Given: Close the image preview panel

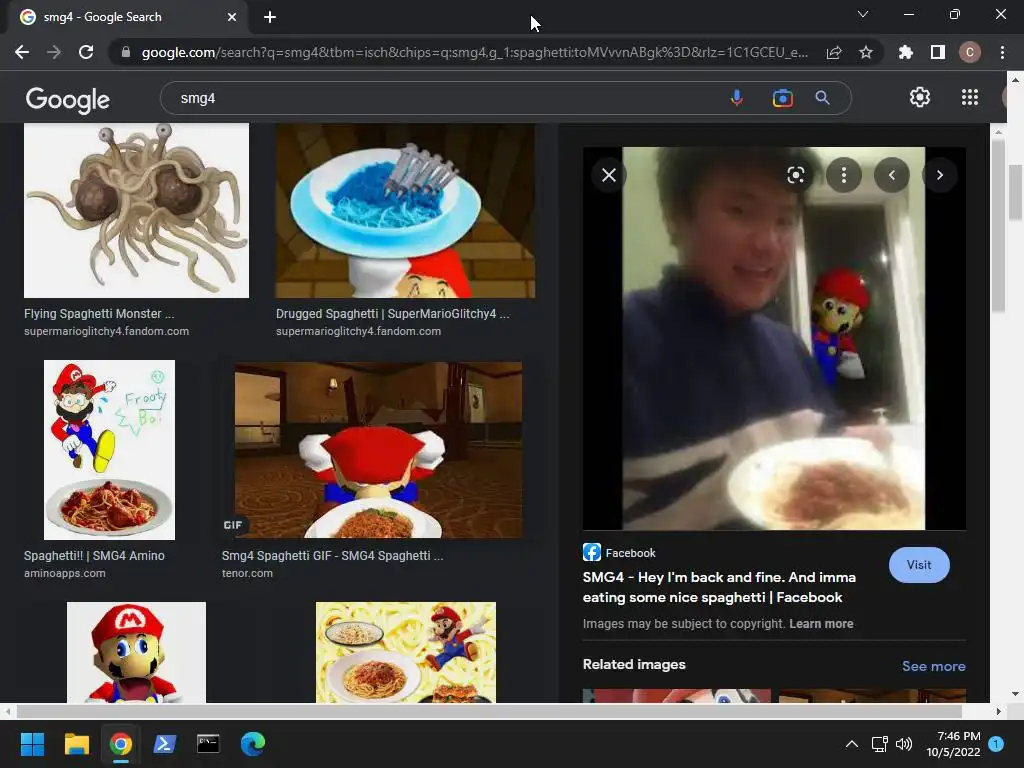Looking at the screenshot, I should tap(609, 175).
